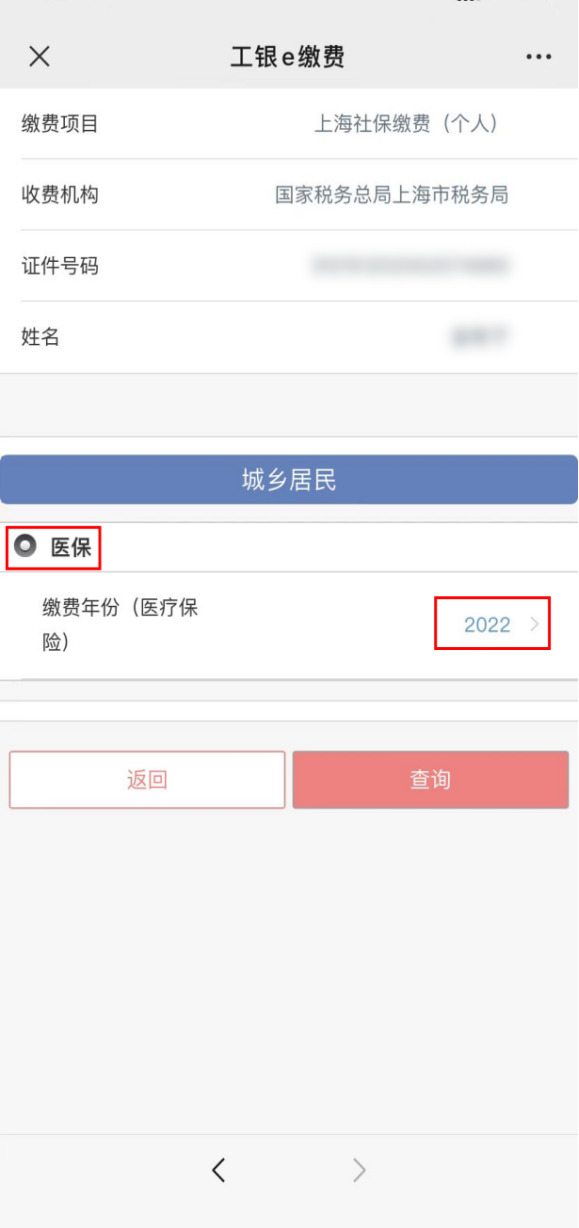Tap the 缴费项目 row
Screen dimensions: 579x1228
tap(289, 124)
